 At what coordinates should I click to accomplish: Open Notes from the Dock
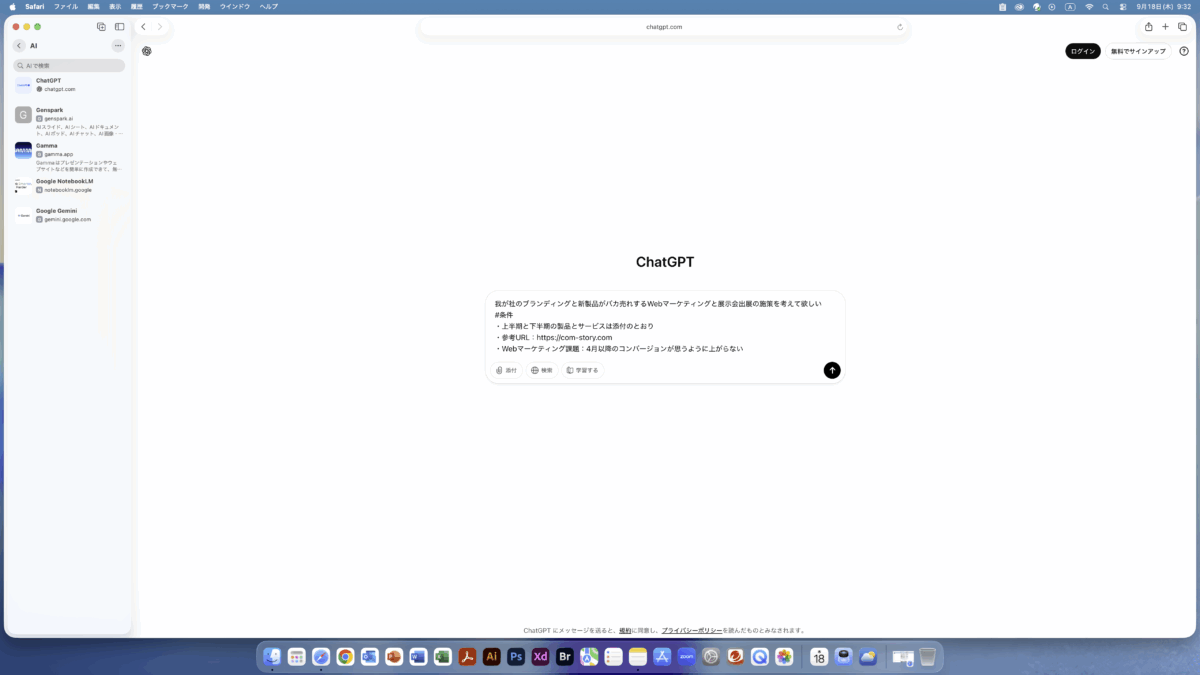pos(638,657)
